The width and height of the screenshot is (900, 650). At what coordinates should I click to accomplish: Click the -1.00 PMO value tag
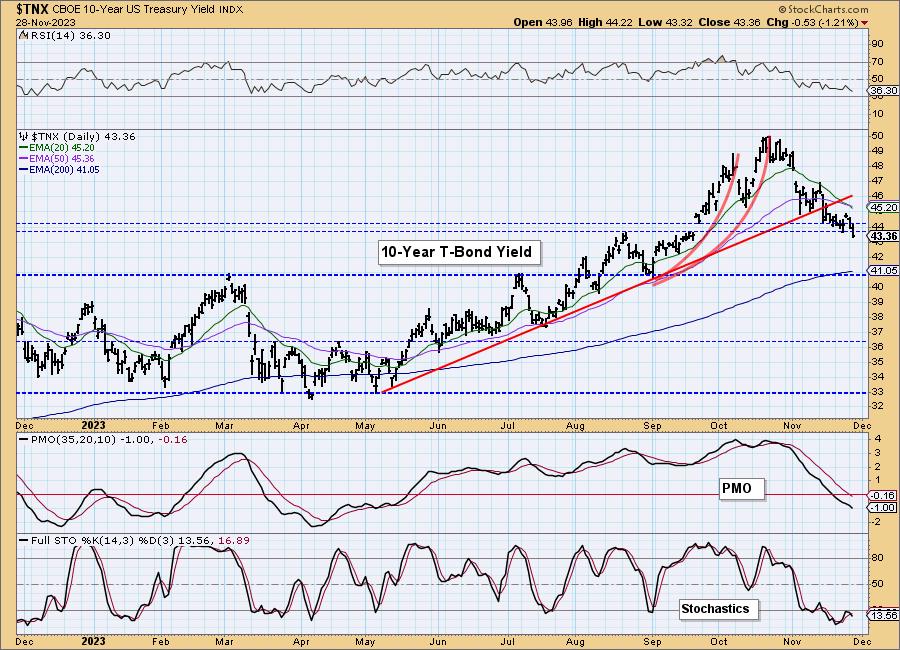click(884, 508)
